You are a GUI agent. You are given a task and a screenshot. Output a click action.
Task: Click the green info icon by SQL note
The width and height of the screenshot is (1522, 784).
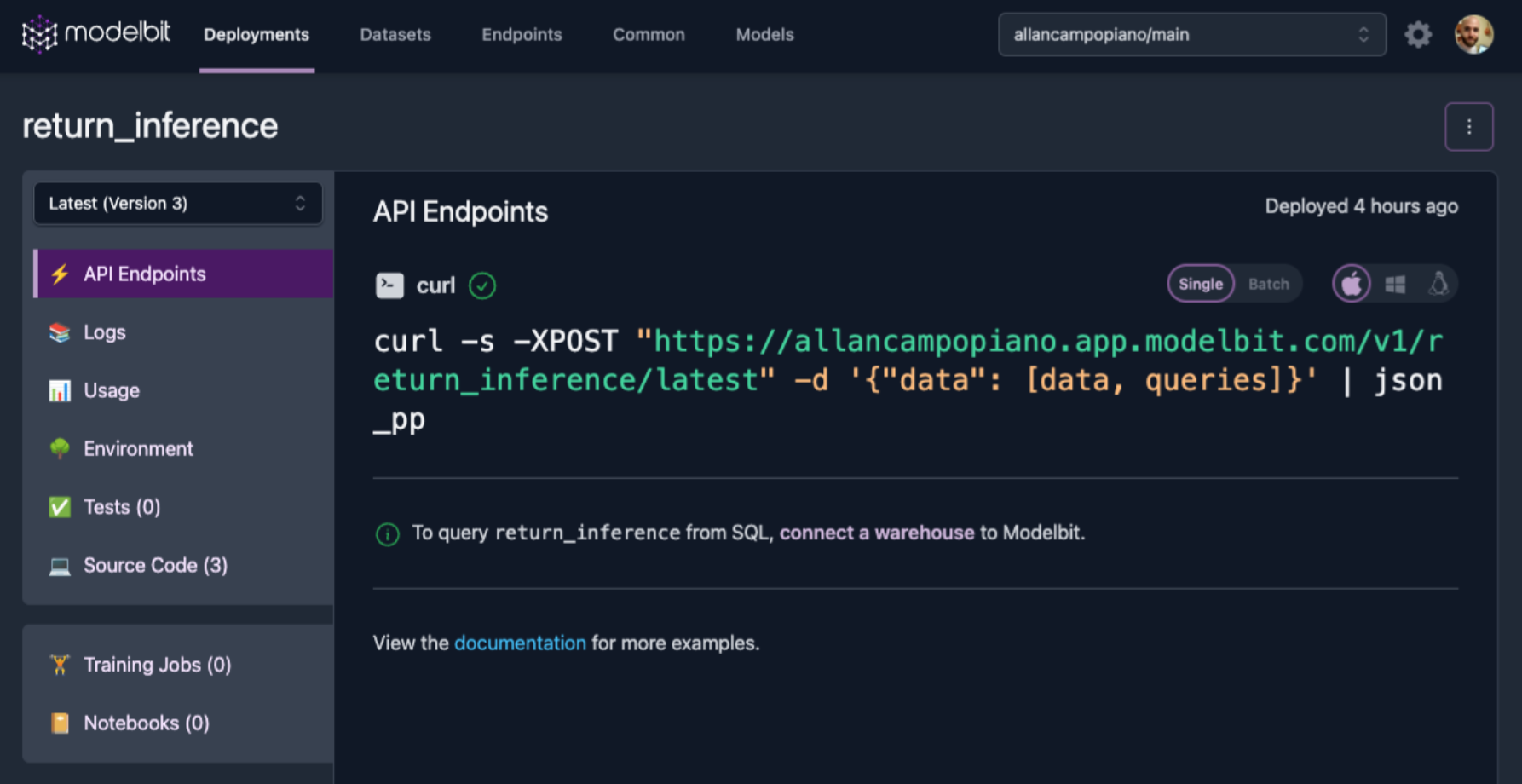pyautogui.click(x=388, y=534)
